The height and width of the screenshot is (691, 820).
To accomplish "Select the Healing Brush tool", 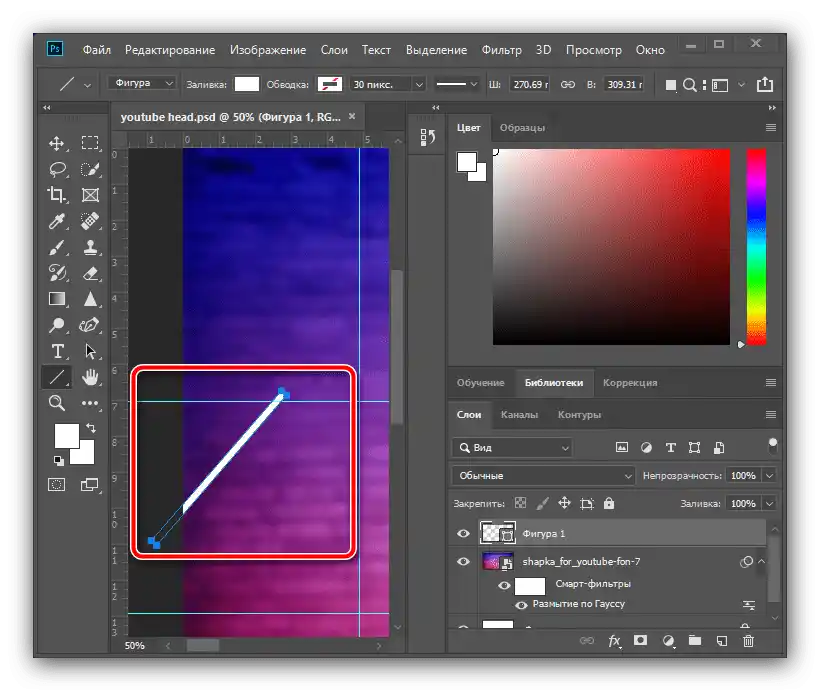I will [x=90, y=221].
